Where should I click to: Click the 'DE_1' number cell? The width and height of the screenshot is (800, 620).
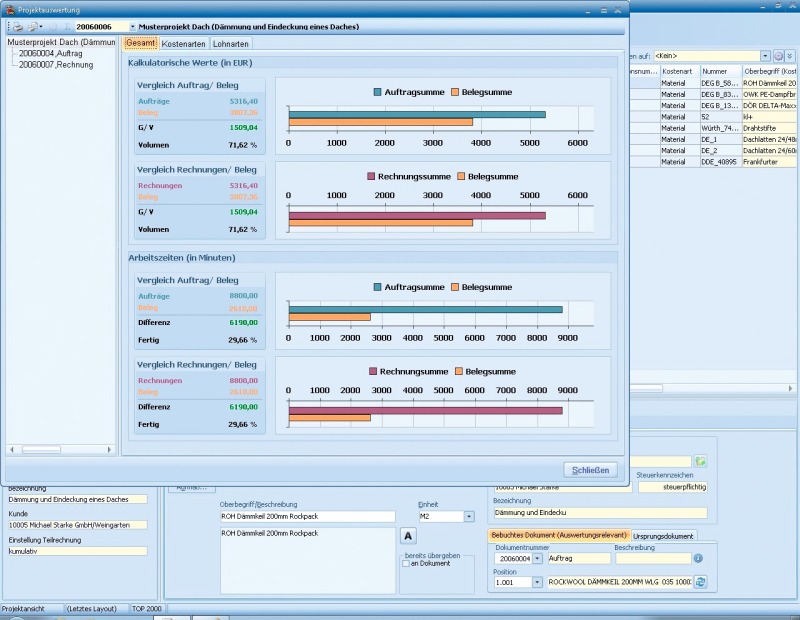720,139
